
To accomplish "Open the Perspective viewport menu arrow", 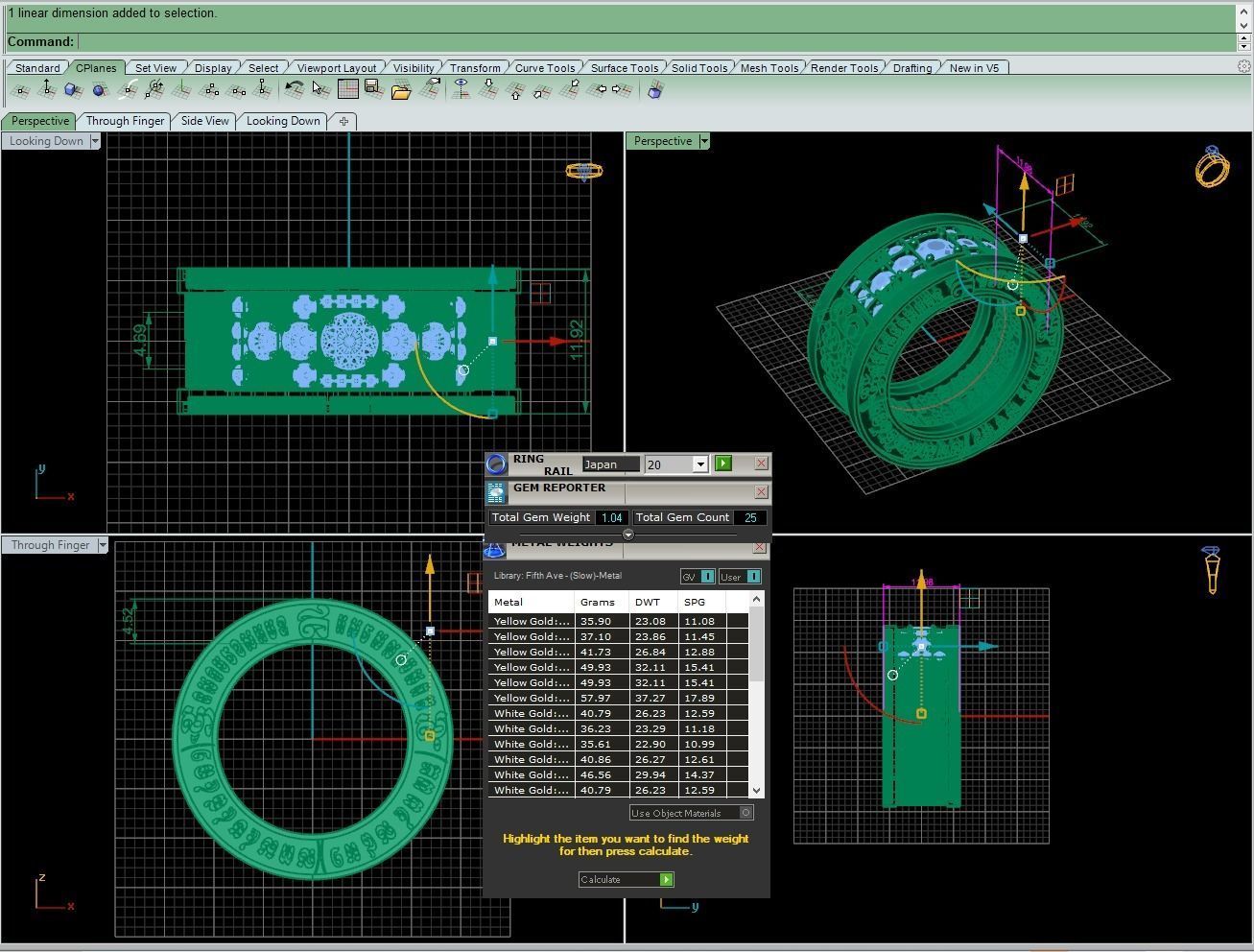I will coord(704,141).
